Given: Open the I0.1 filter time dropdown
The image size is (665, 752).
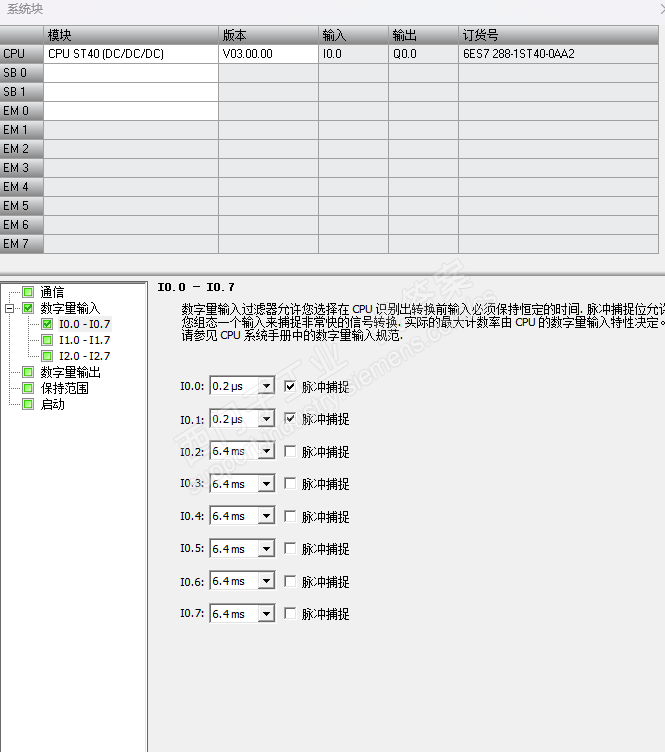Looking at the screenshot, I should [266, 419].
